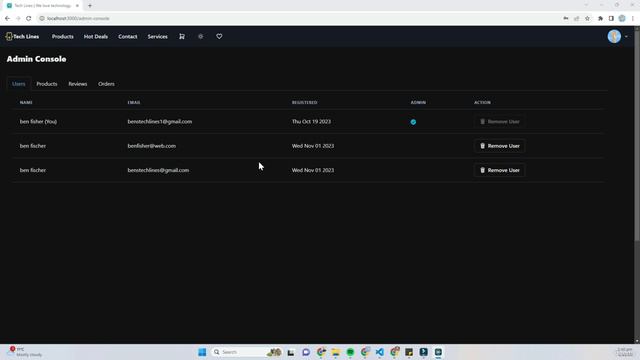The image size is (640, 360).
Task: Open the Spotify taskbar icon
Action: (x=350, y=352)
